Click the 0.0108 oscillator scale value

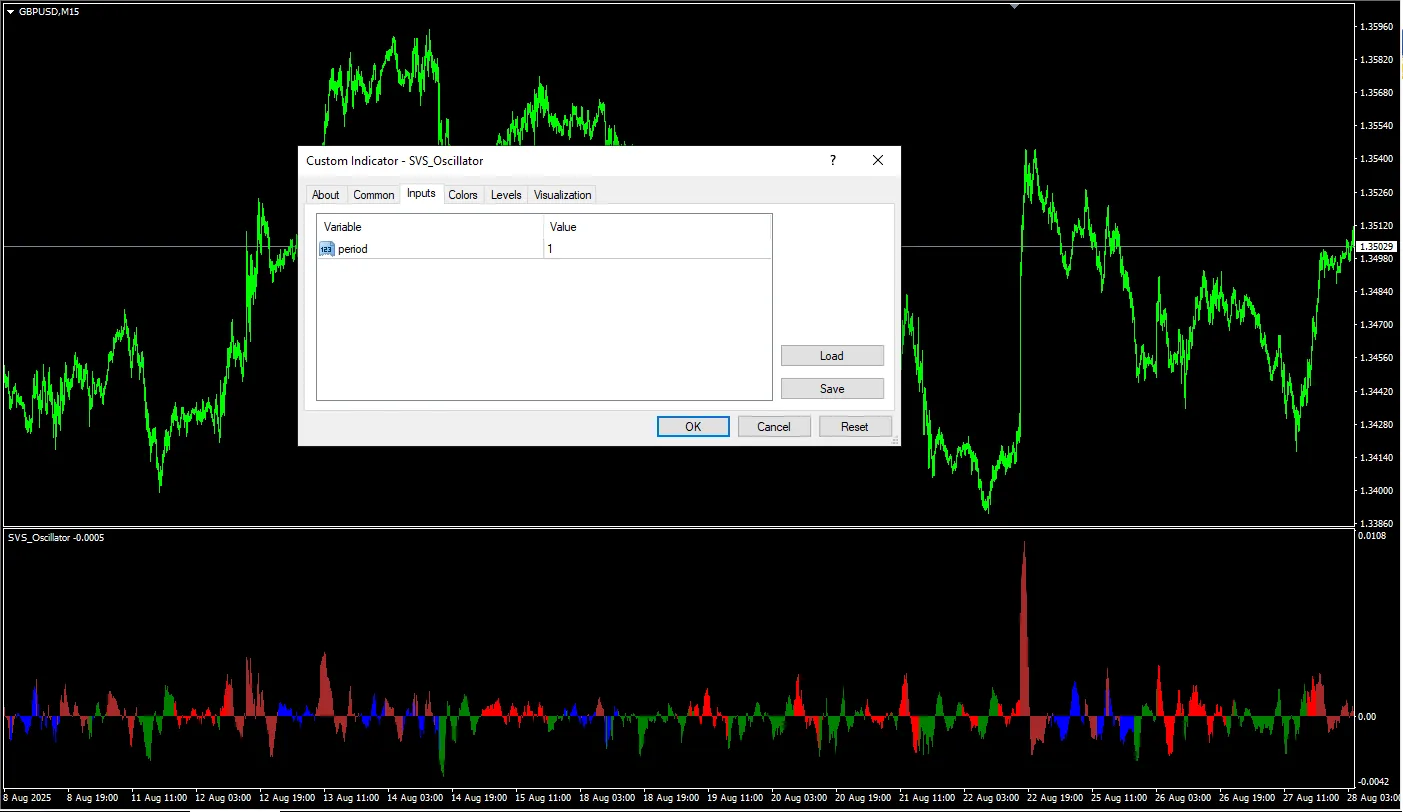[x=1372, y=537]
